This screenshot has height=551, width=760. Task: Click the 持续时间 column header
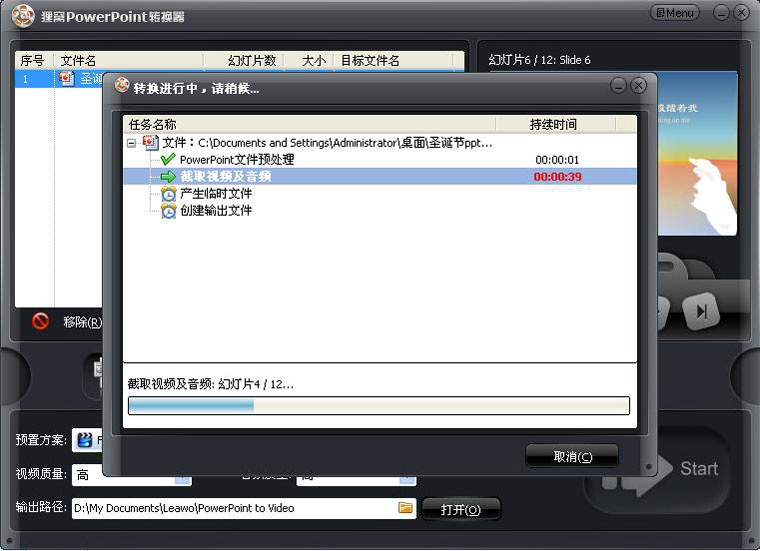(555, 125)
